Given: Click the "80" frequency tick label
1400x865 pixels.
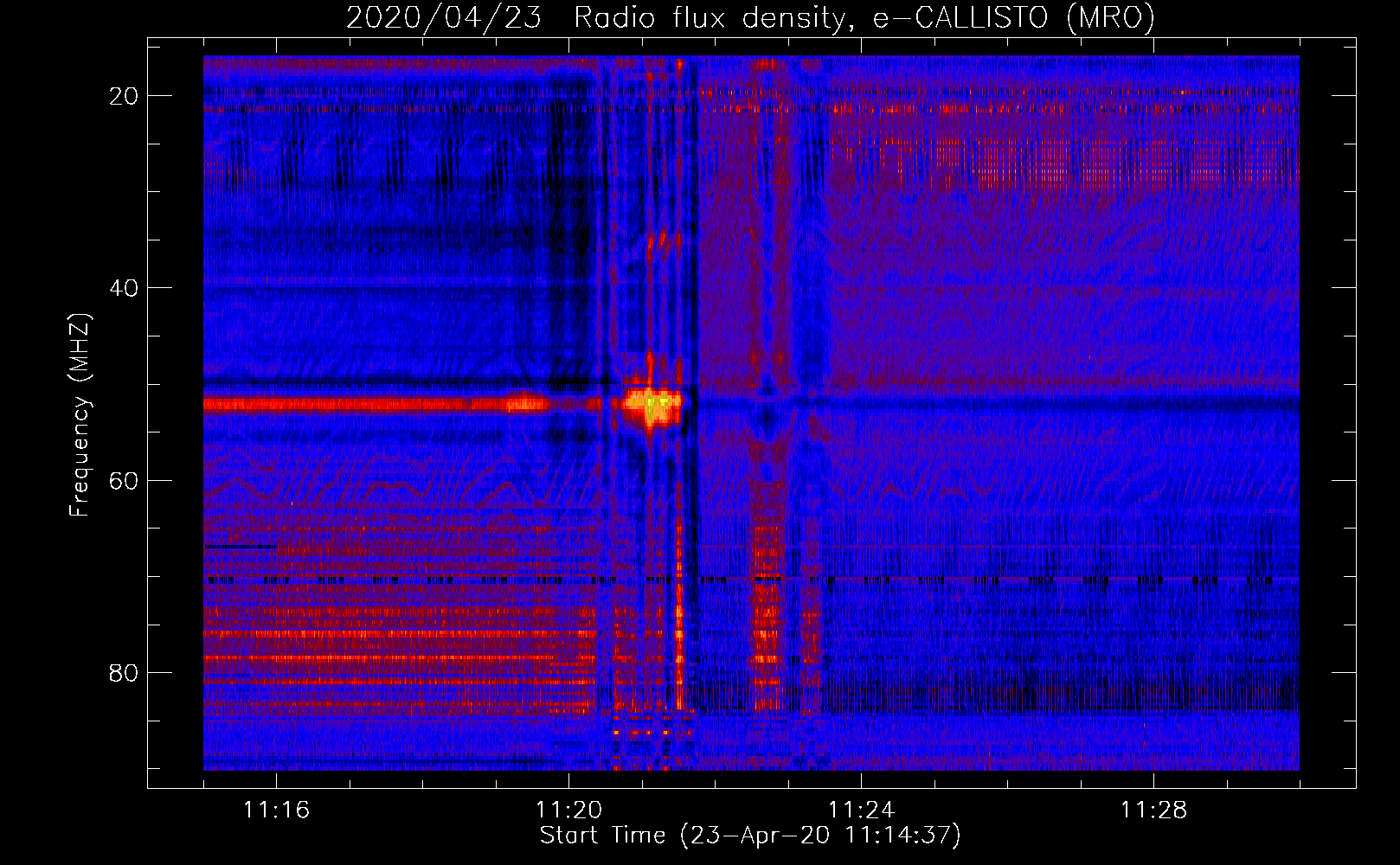Looking at the screenshot, I should click(x=124, y=672).
